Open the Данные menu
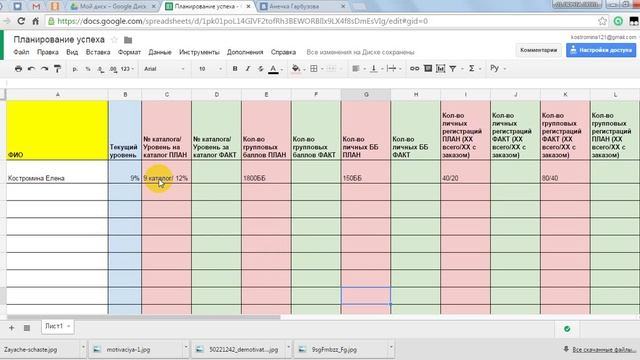Viewport: 640px width, 360px height. click(x=160, y=52)
